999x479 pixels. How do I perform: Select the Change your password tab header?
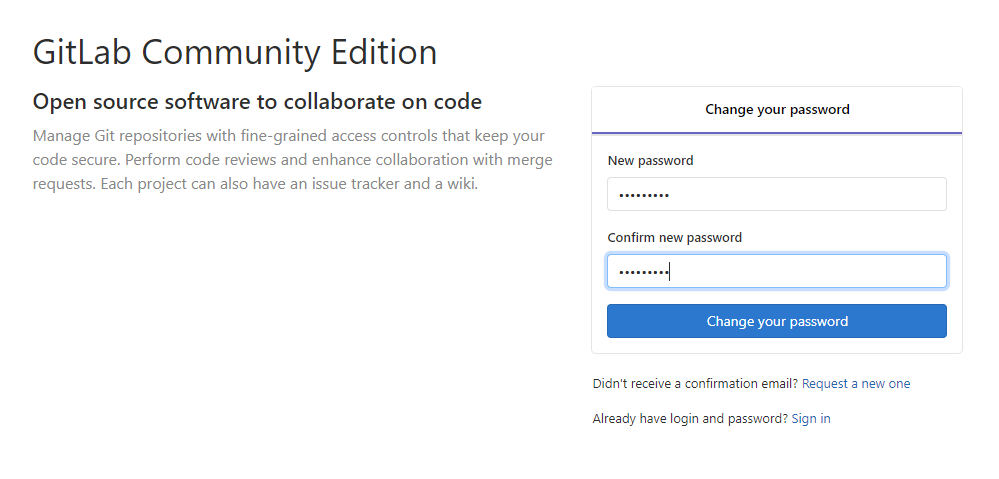[777, 109]
